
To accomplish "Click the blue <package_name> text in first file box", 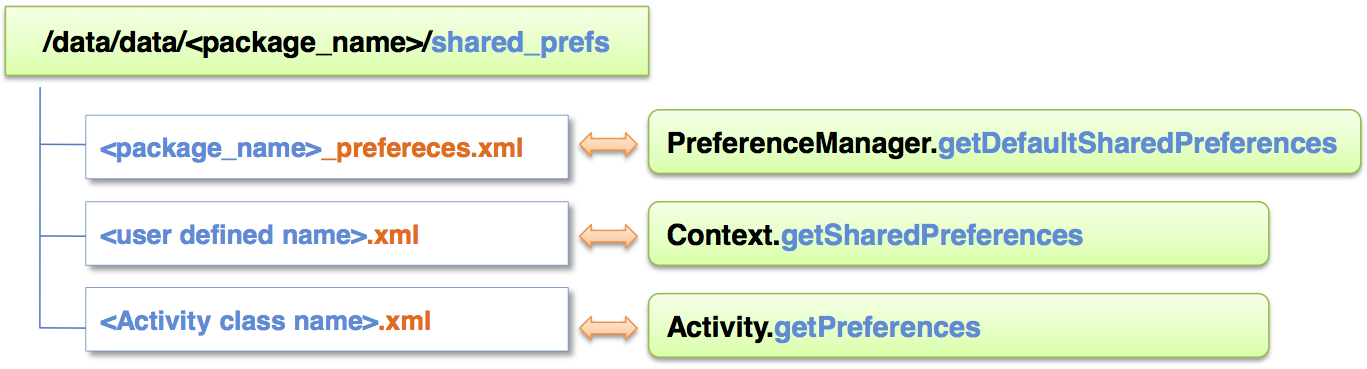I will coord(210,148).
